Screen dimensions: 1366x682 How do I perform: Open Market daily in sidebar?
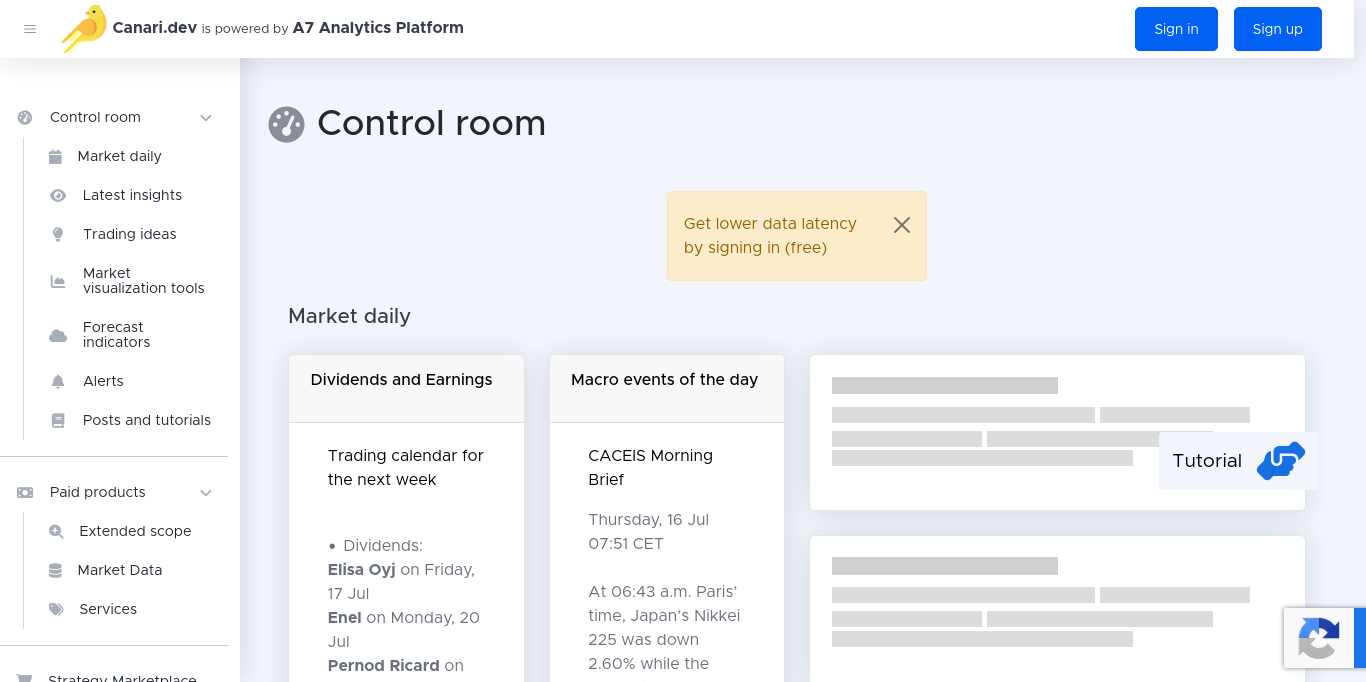tap(119, 156)
